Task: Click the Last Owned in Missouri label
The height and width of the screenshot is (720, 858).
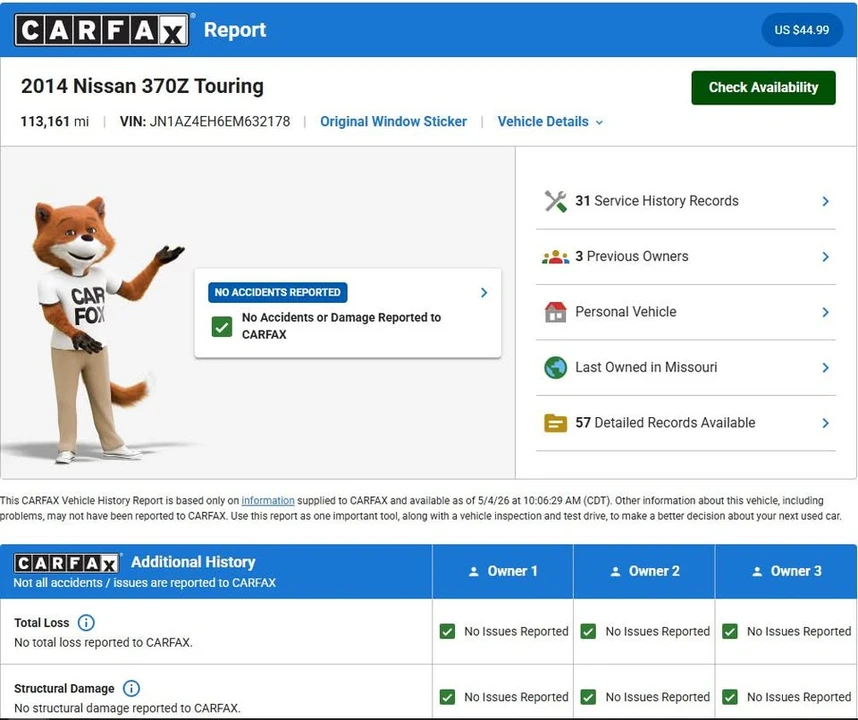Action: click(646, 367)
